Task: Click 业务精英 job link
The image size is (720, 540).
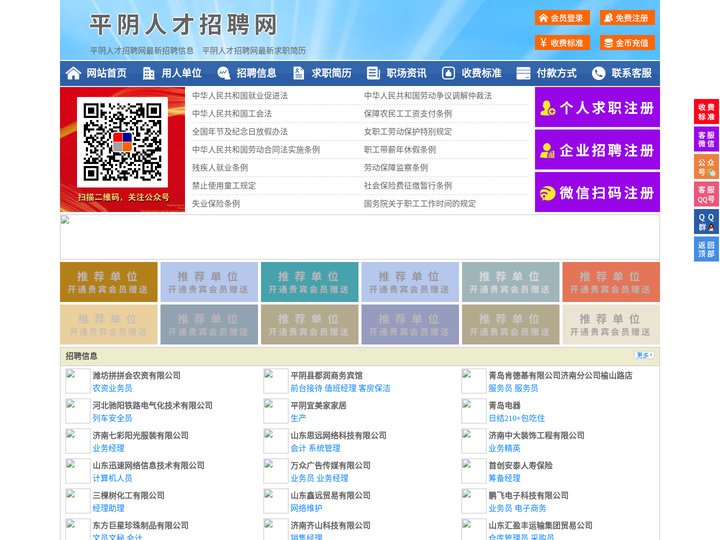Action: (x=504, y=448)
